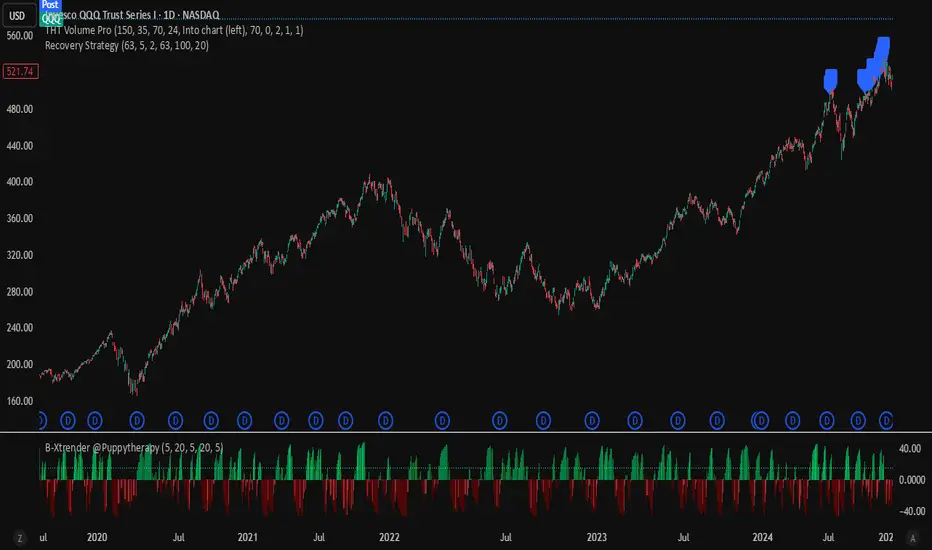
Task: Click the dividend D marker under April 2020
Action: click(x=137, y=420)
